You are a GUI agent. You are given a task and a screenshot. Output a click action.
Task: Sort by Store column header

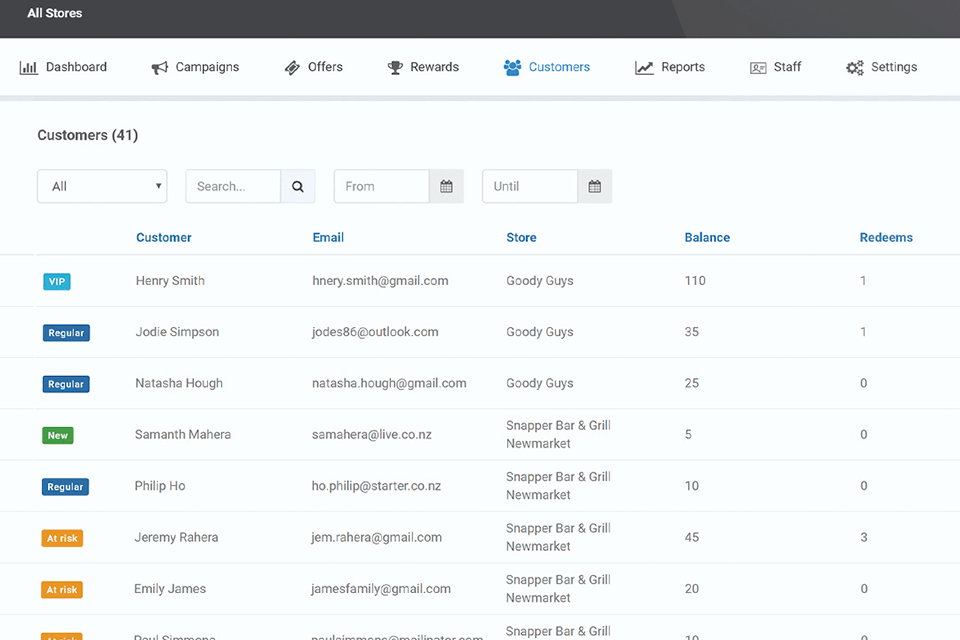[x=521, y=238]
